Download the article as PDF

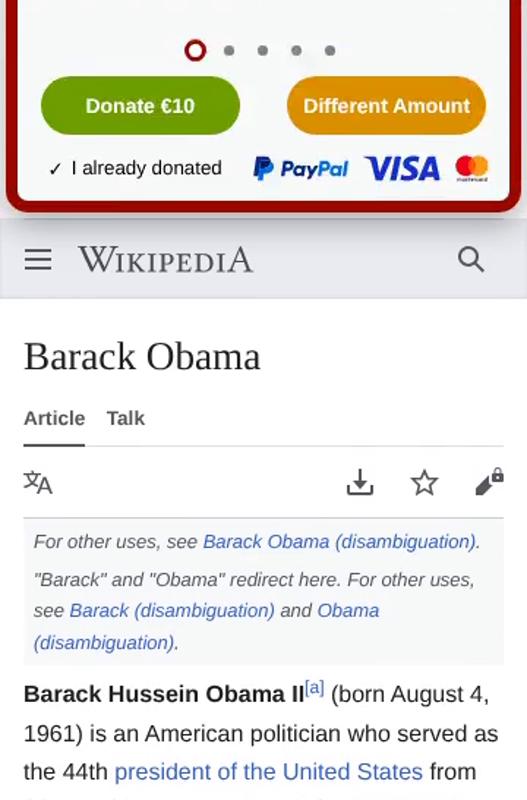point(360,482)
